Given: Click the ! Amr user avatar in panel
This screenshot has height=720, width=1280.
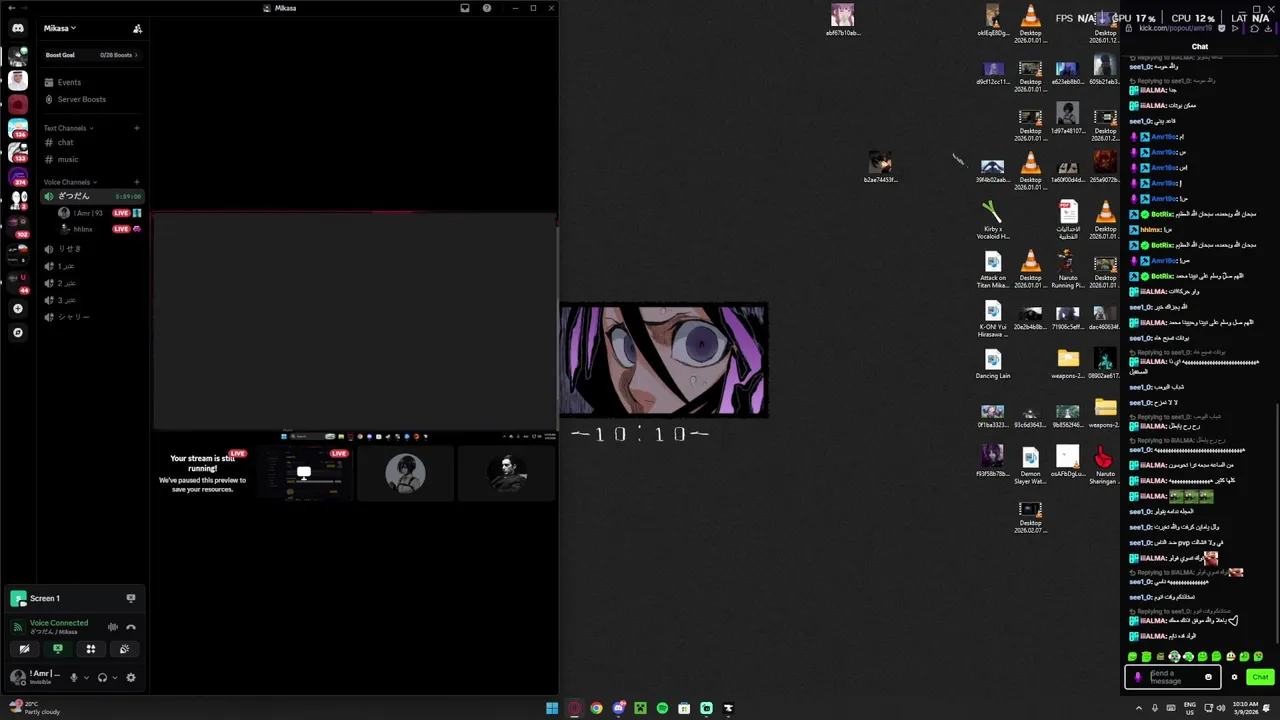Looking at the screenshot, I should [18, 677].
